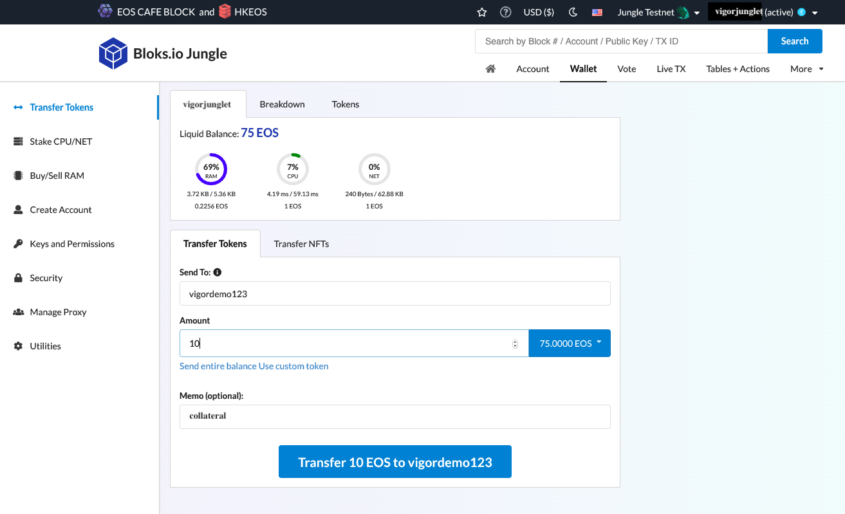
Task: Open Security in sidebar
Action: point(46,277)
